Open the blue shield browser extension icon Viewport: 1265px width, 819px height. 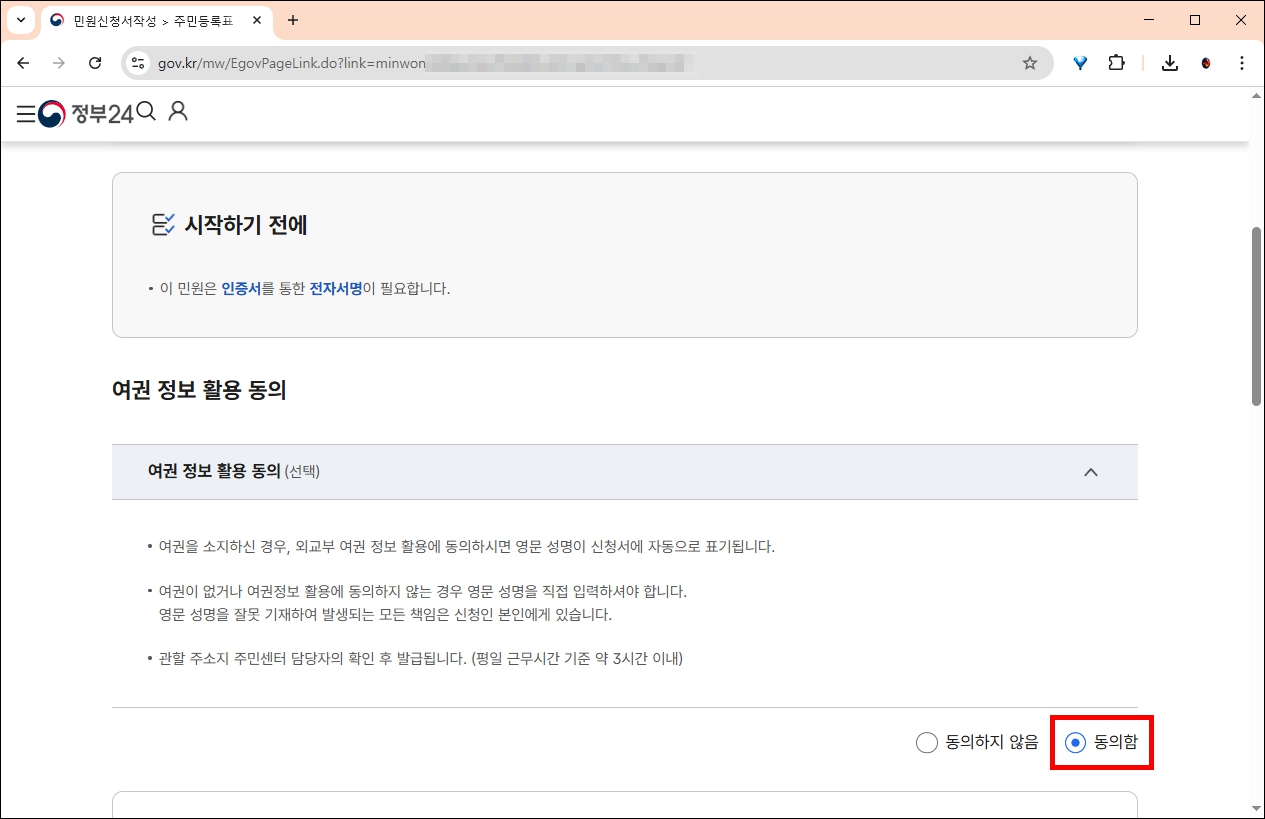[1080, 63]
